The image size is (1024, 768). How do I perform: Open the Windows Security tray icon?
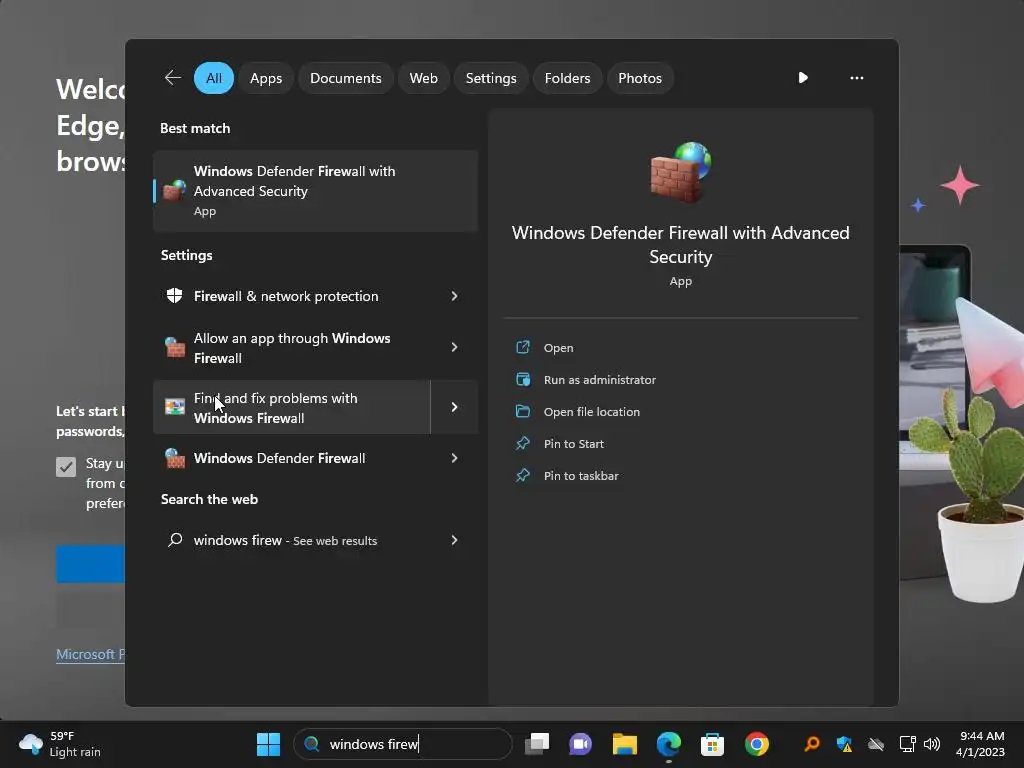(844, 744)
